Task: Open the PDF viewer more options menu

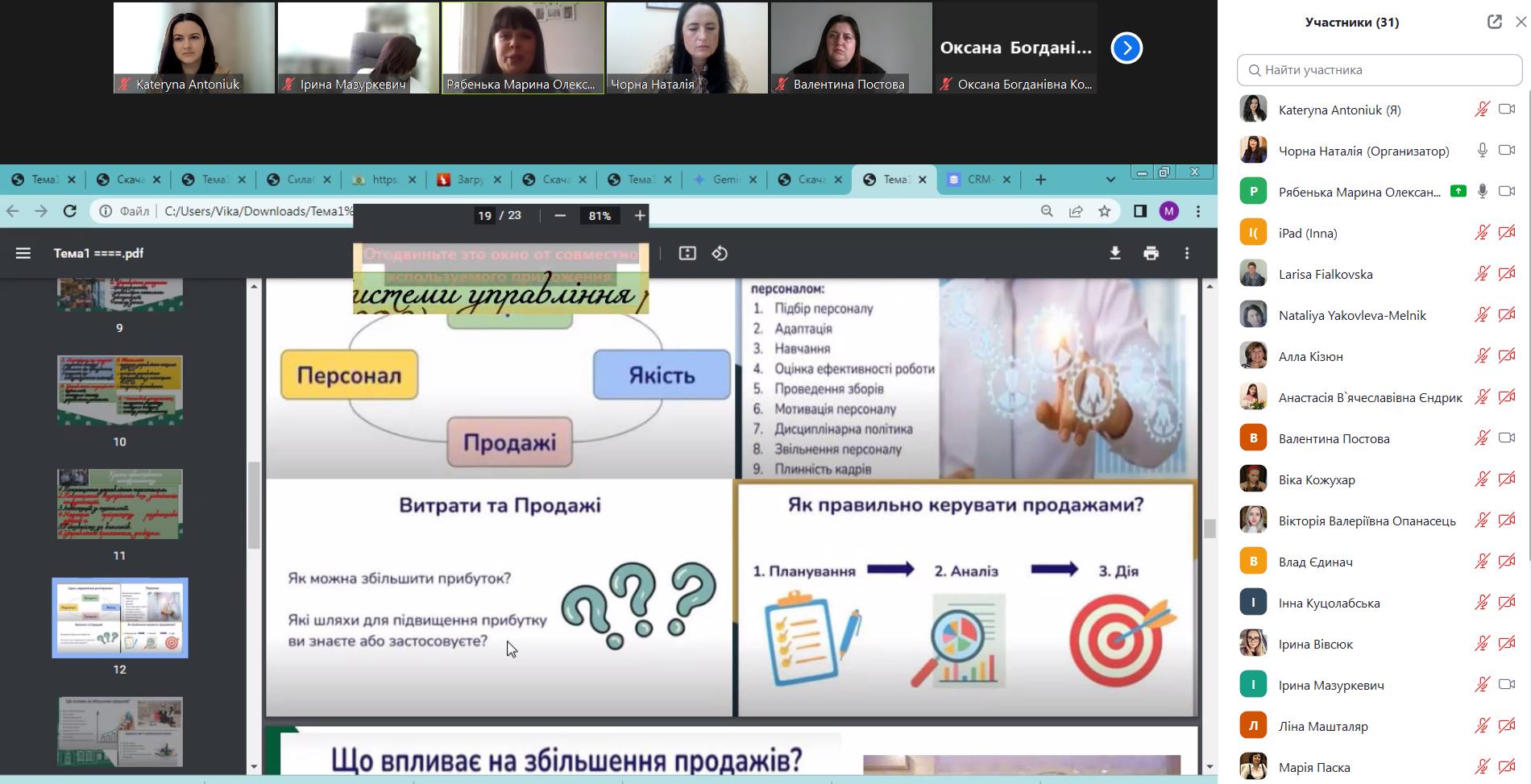Action: [1186, 253]
